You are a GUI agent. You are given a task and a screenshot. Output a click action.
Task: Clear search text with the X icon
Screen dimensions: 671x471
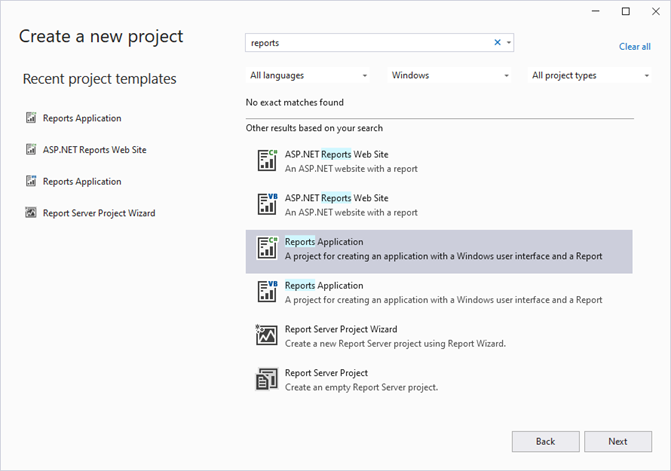click(498, 43)
